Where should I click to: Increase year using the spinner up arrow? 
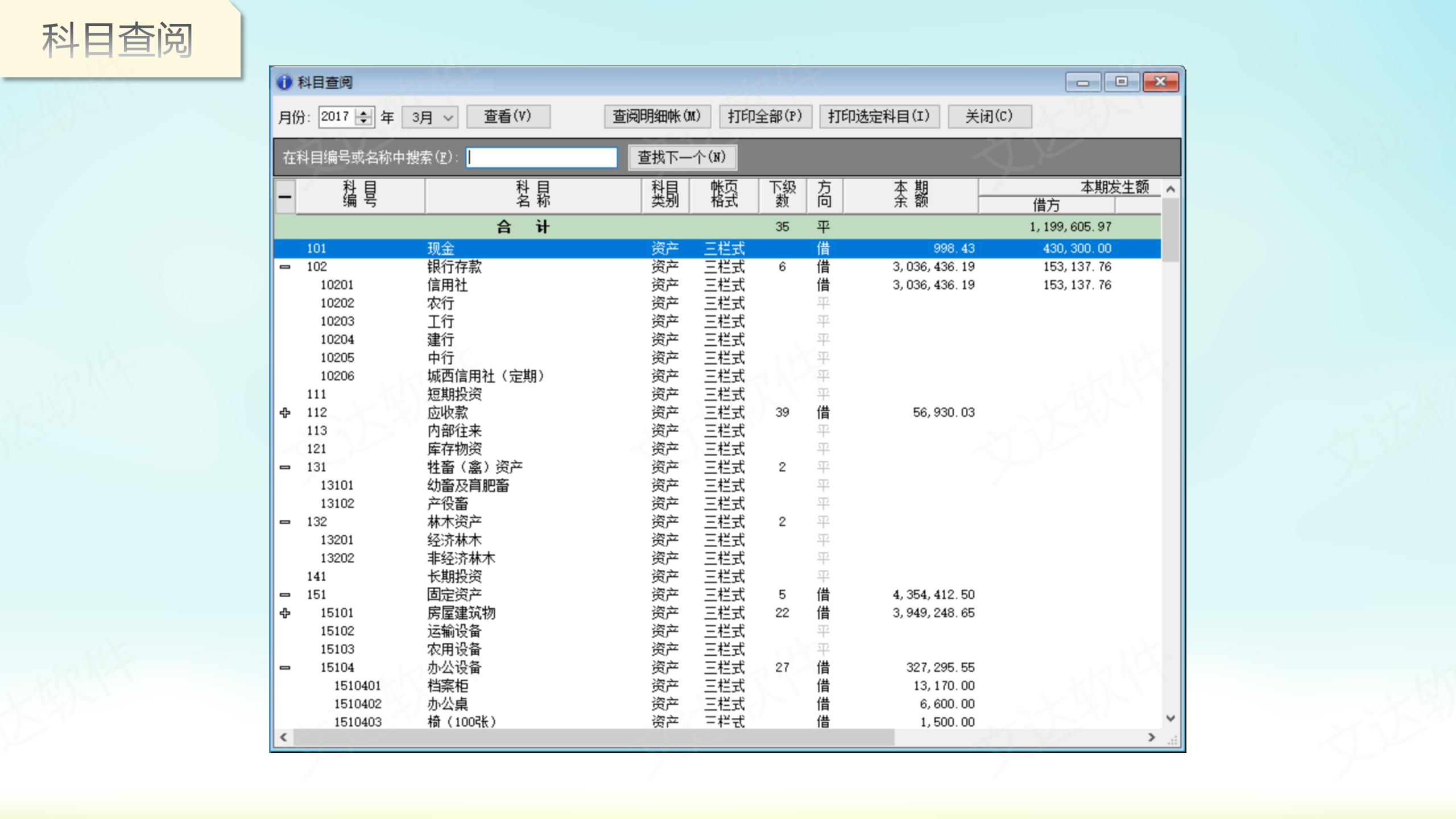(x=364, y=112)
